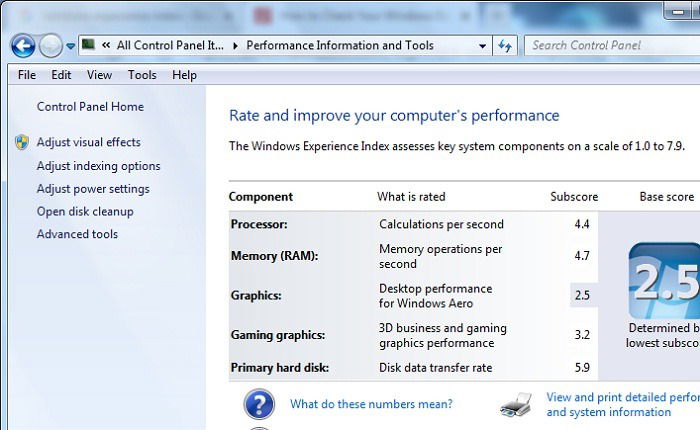Click the Control Panel icon in address bar
The width and height of the screenshot is (700, 430).
(88, 45)
